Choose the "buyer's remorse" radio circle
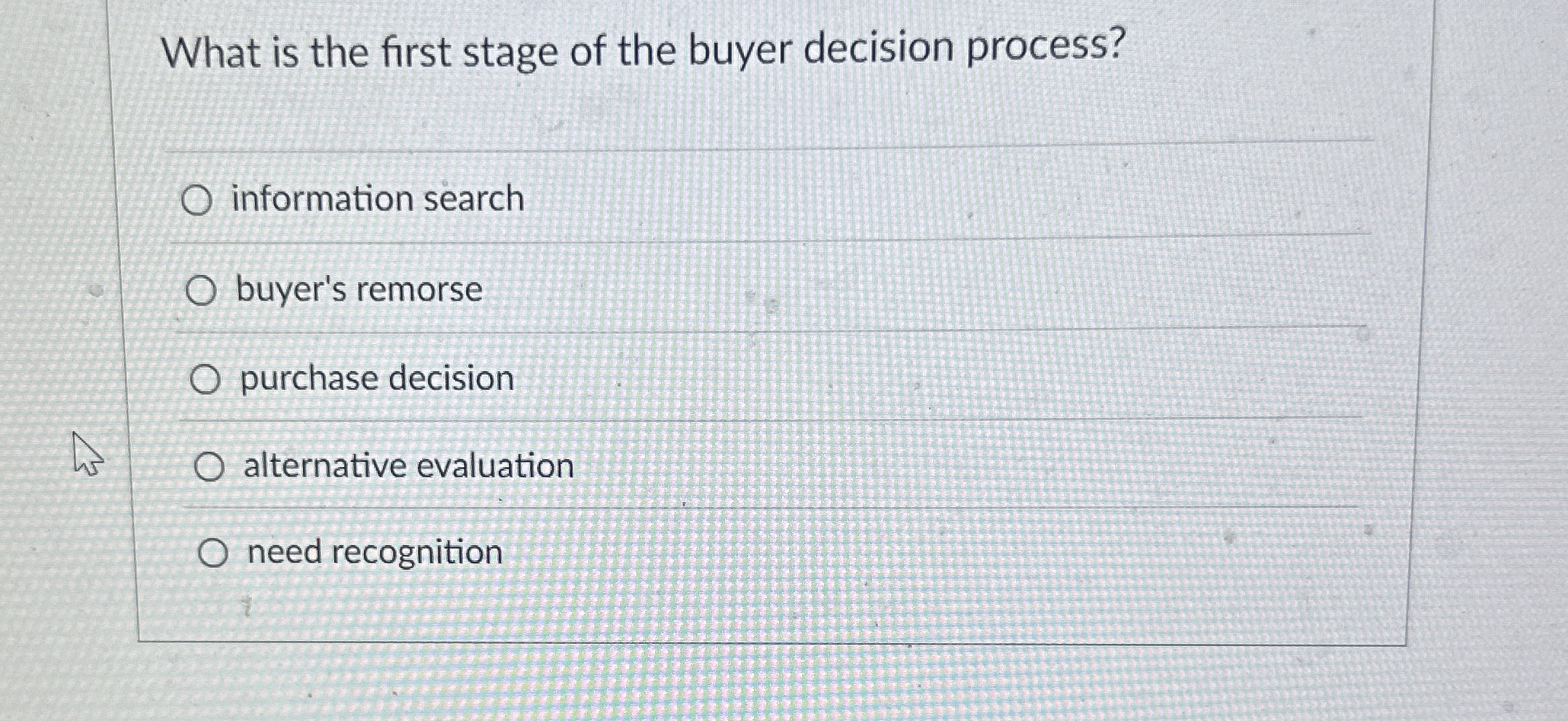The width and height of the screenshot is (1568, 721). pyautogui.click(x=201, y=291)
